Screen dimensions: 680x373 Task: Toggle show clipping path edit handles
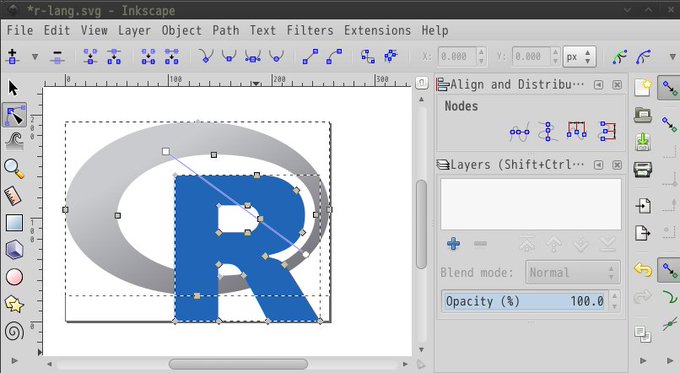[x=620, y=57]
